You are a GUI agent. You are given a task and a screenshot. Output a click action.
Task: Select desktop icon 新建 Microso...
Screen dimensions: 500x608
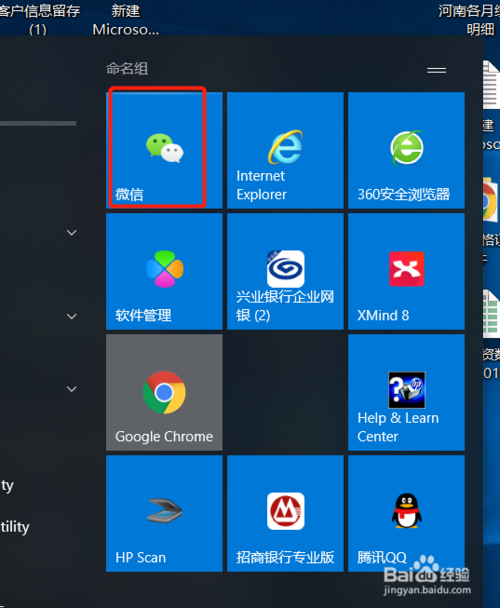pos(126,19)
